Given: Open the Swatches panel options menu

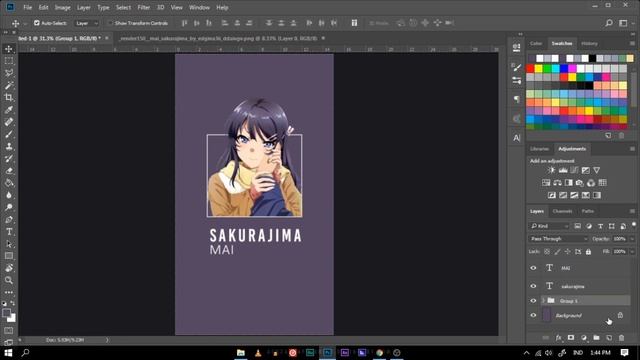Looking at the screenshot, I should pos(632,43).
